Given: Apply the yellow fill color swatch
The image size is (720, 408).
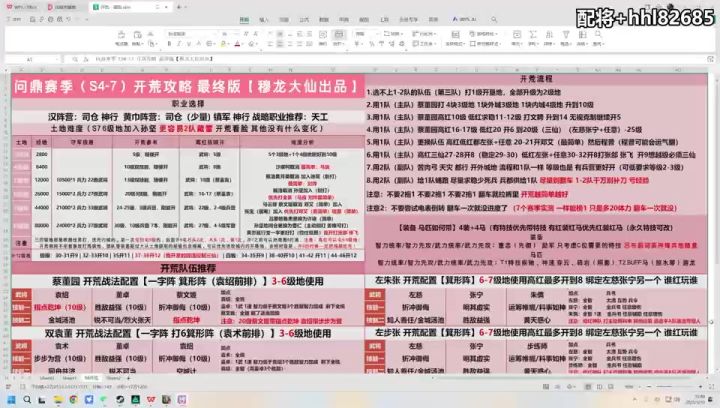Looking at the screenshot, I should [223, 44].
